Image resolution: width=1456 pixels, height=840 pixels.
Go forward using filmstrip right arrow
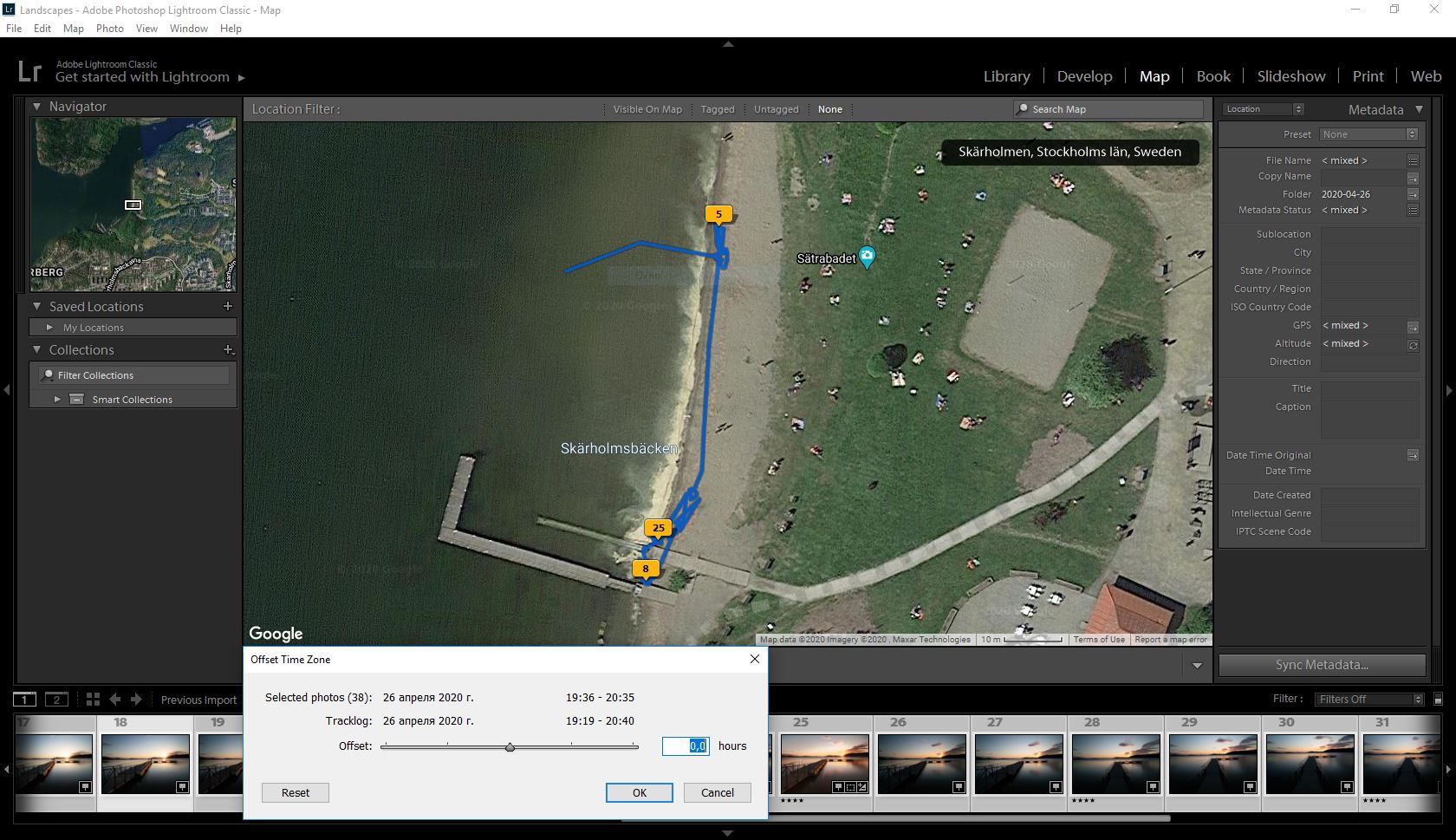[x=136, y=699]
